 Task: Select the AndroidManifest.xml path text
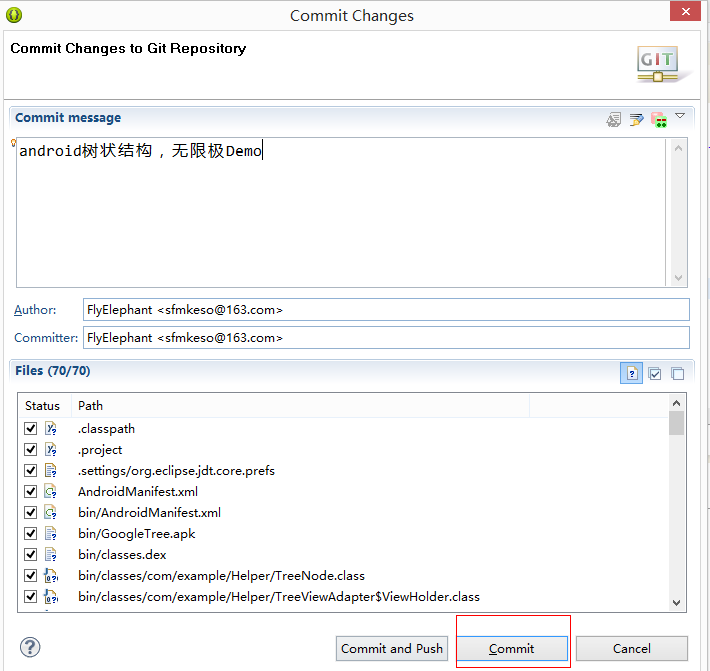click(138, 492)
